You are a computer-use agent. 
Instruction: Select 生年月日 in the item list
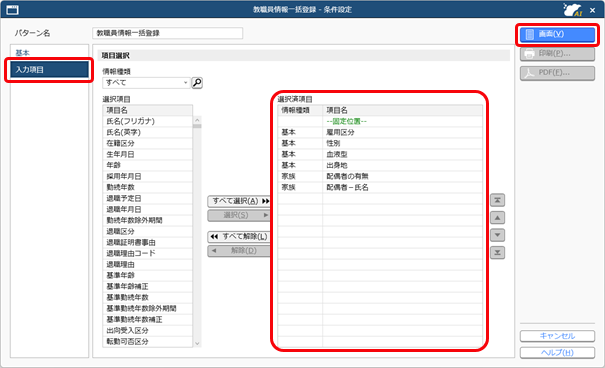147,154
